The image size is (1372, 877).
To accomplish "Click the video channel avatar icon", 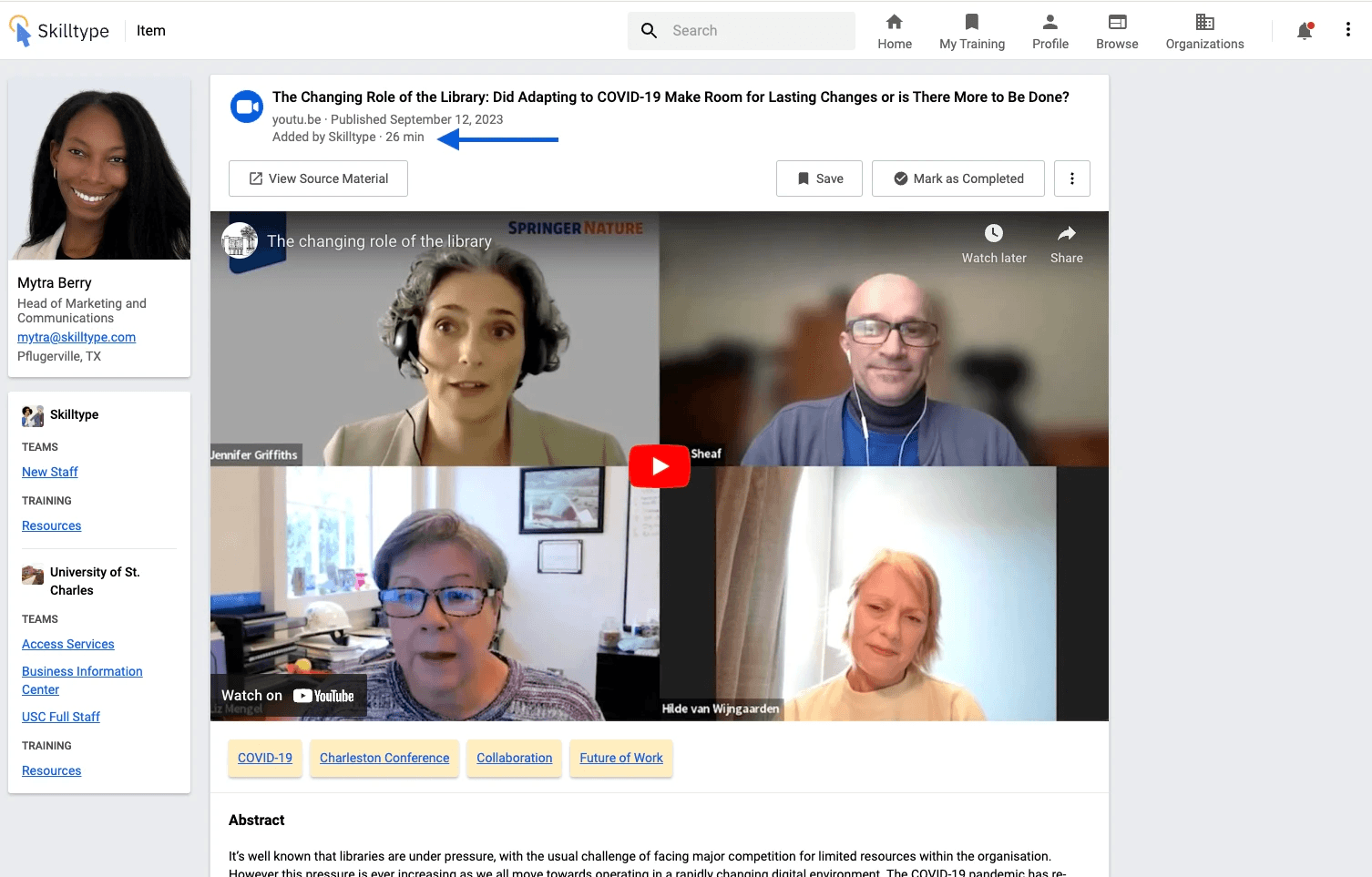I will point(240,241).
